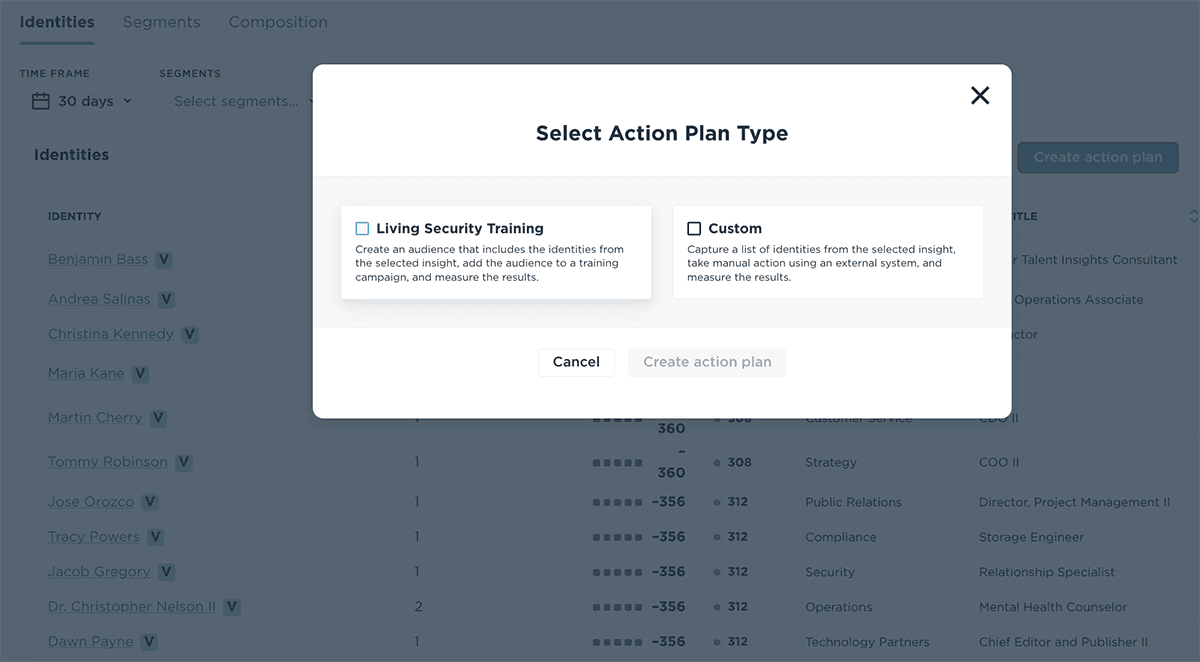Click the -356 value in Tracy Powers' row
Screen dimensions: 1200x662
pyautogui.click(x=668, y=537)
